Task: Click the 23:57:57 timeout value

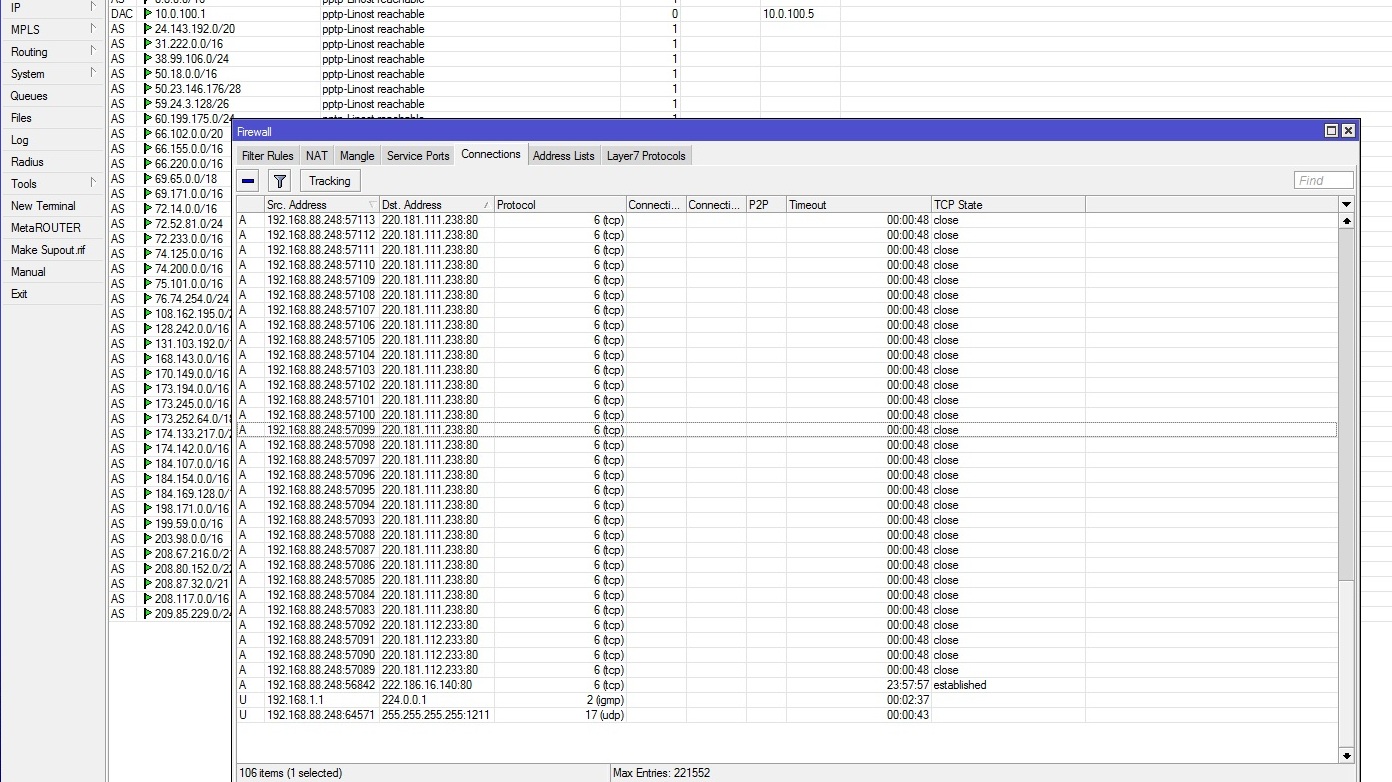Action: 908,685
